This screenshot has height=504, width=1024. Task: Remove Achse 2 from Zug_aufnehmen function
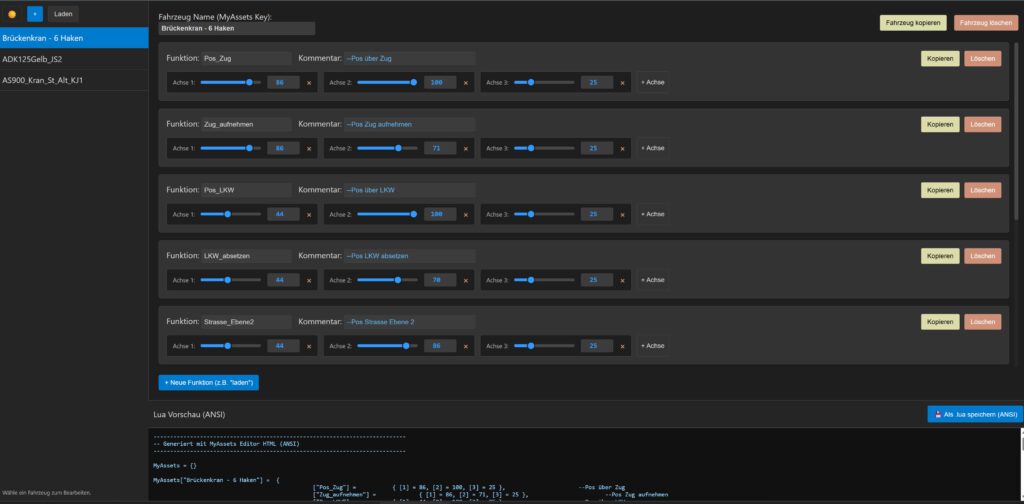point(465,148)
